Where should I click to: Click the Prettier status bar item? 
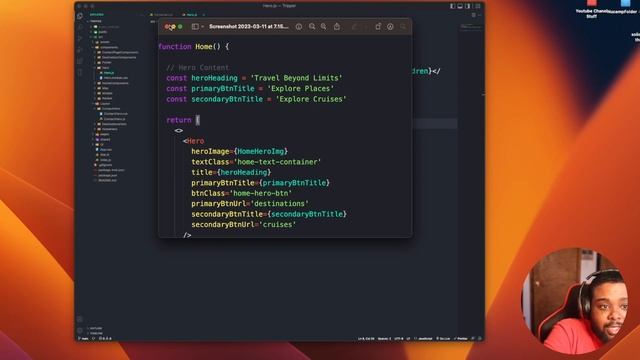(x=461, y=338)
